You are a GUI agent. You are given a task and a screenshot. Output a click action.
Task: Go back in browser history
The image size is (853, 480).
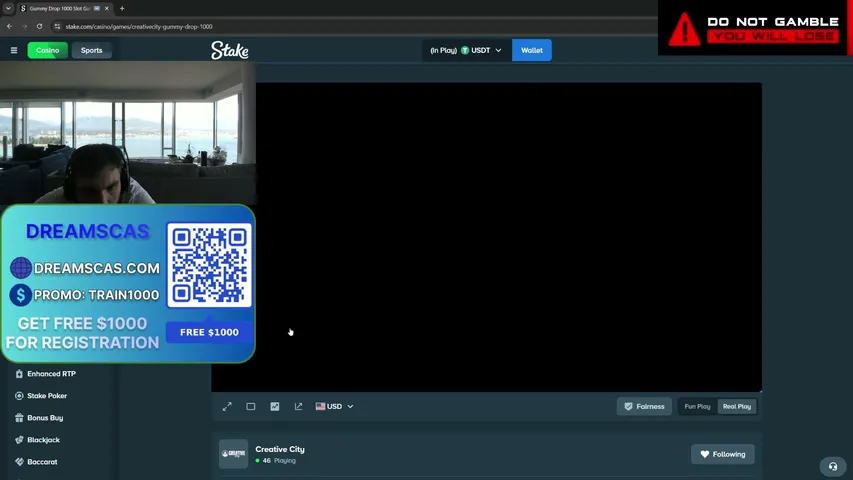[x=9, y=26]
